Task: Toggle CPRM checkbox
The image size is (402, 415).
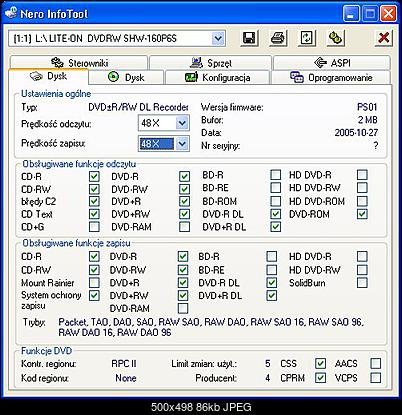Action: pyautogui.click(x=320, y=378)
